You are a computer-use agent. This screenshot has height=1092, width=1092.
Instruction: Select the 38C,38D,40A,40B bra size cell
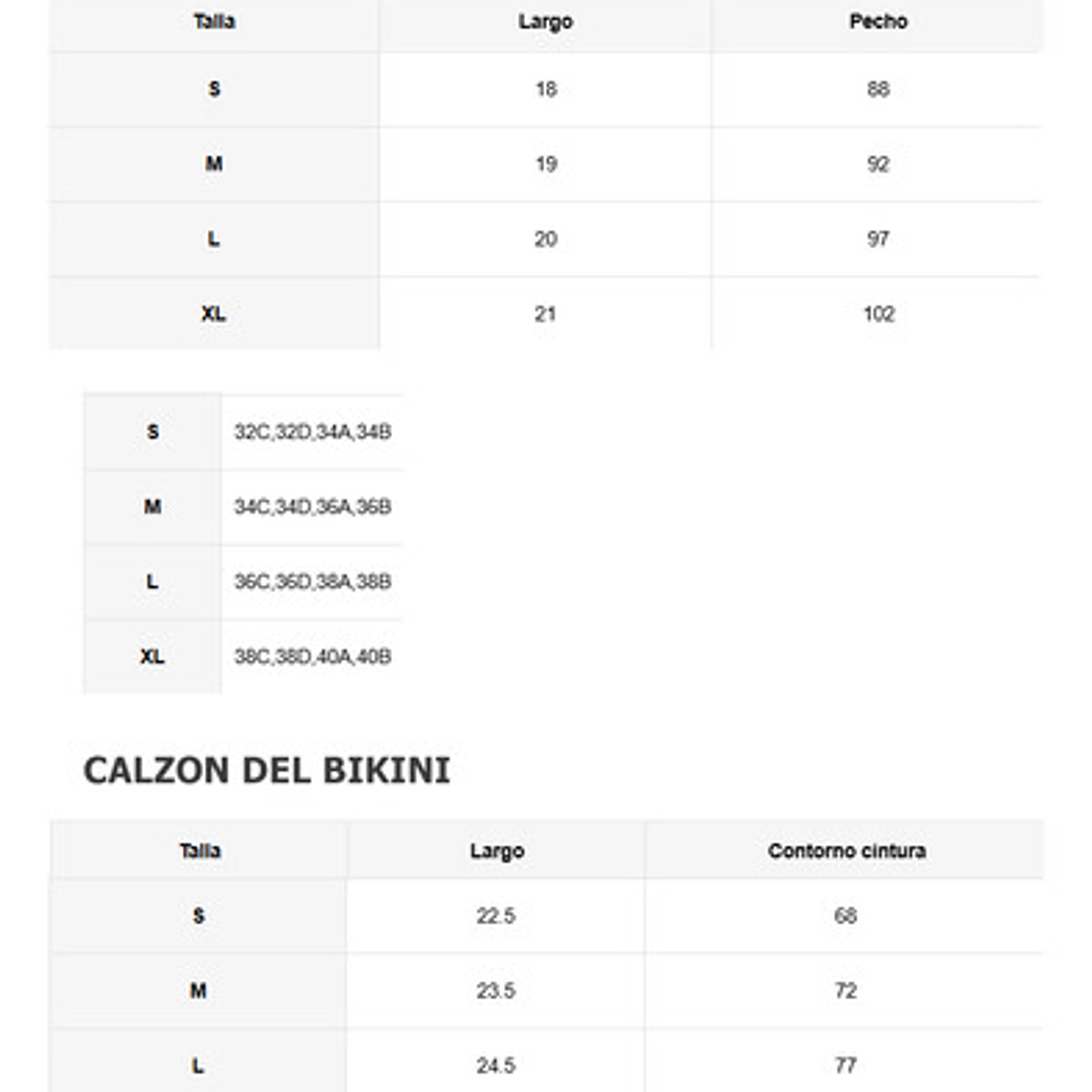click(x=312, y=656)
